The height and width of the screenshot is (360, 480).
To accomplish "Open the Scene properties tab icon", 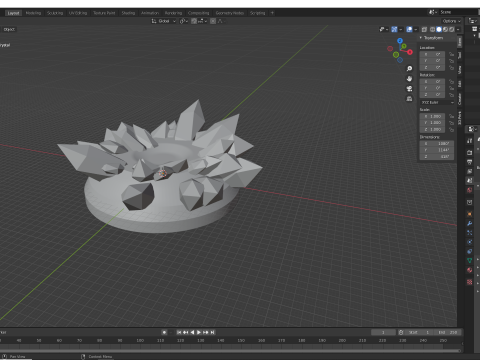I will tap(469, 180).
